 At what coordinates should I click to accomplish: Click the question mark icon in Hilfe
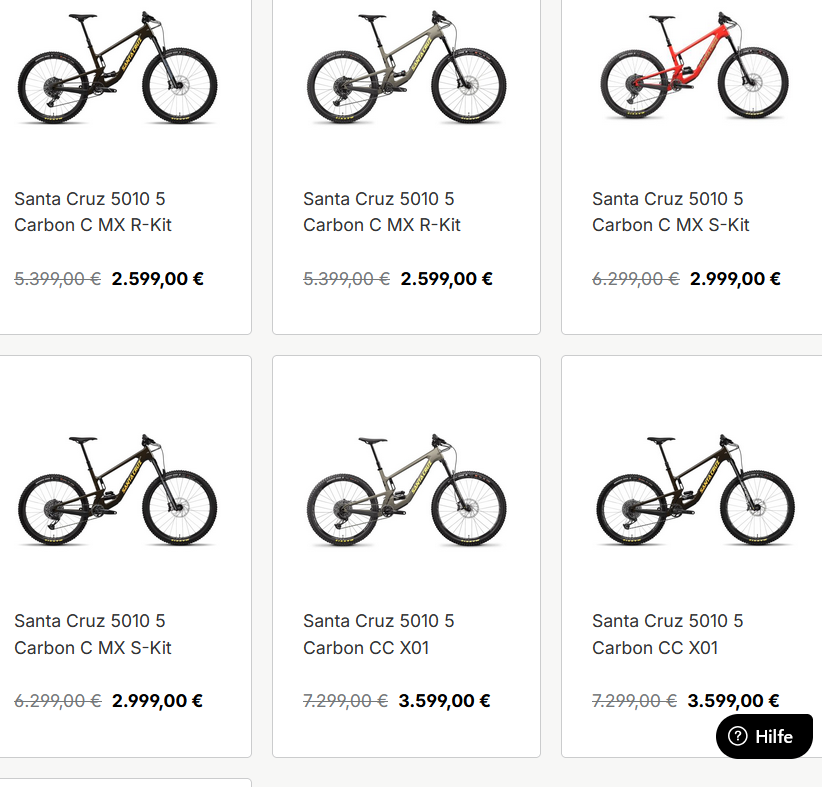[x=738, y=737]
